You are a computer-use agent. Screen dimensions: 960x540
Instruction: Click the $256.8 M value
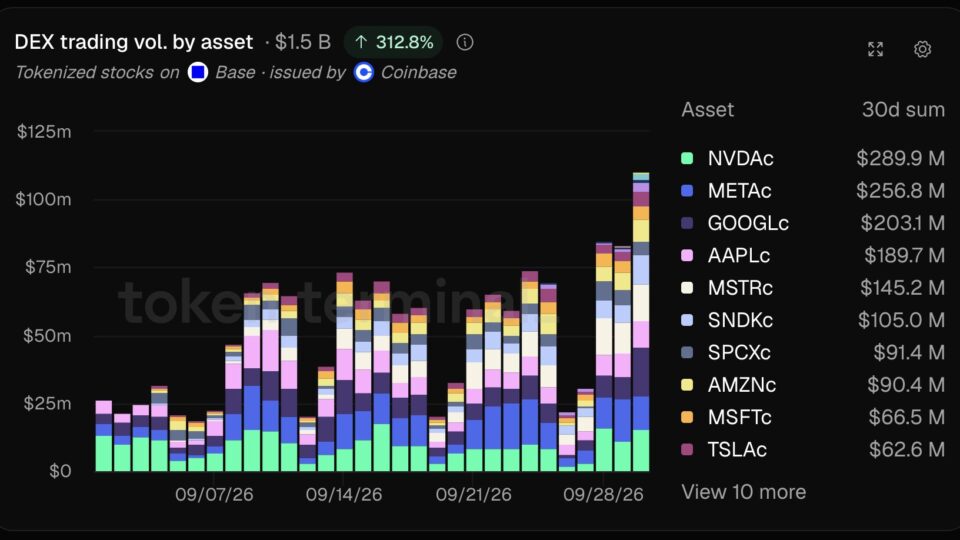coord(901,191)
